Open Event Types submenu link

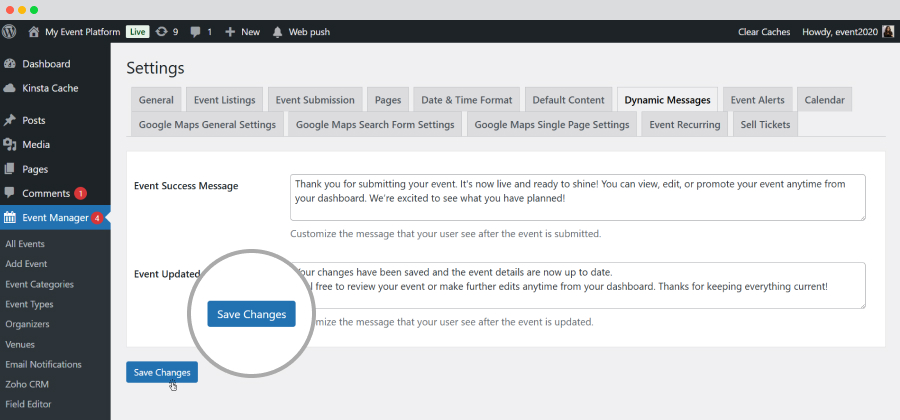tap(29, 304)
